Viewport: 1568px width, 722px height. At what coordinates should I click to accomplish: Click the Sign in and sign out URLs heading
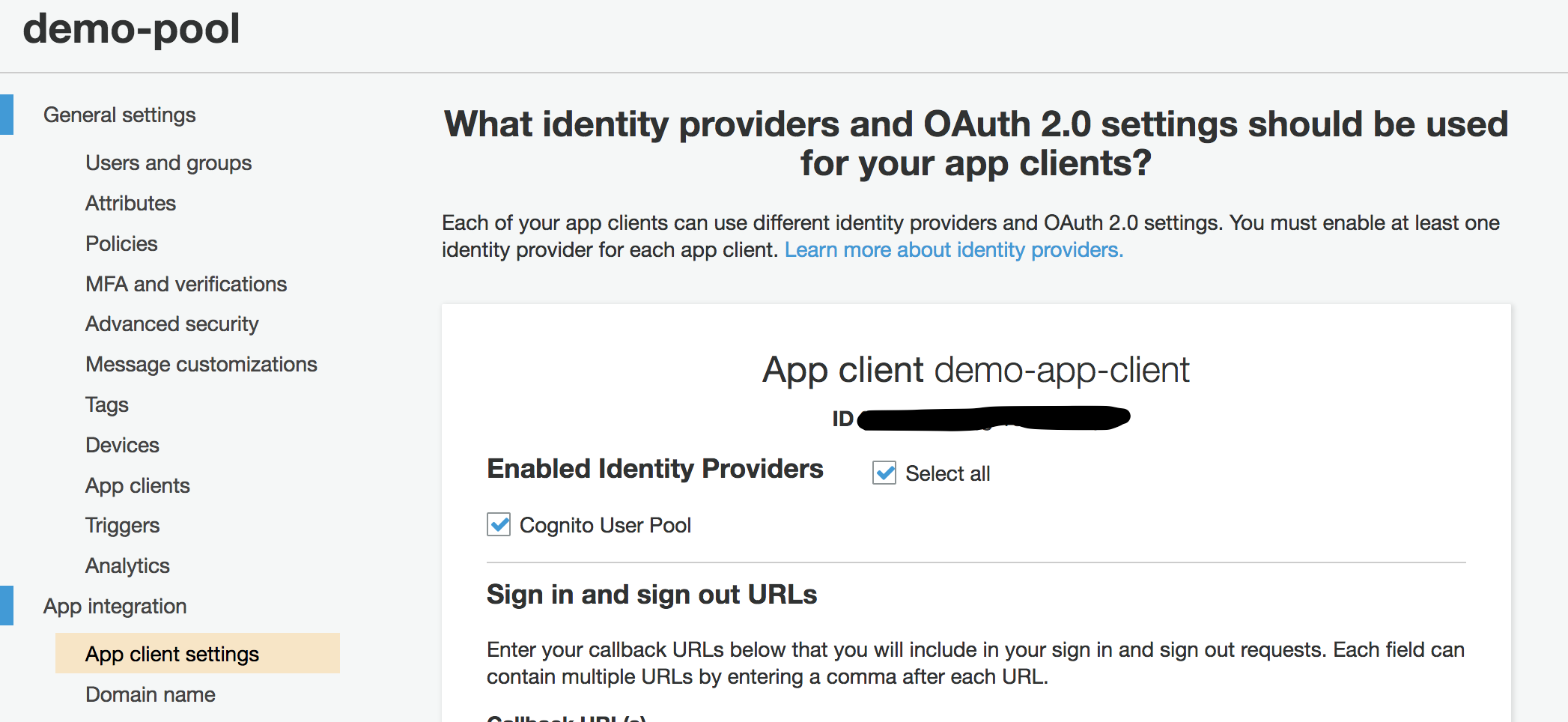(651, 595)
